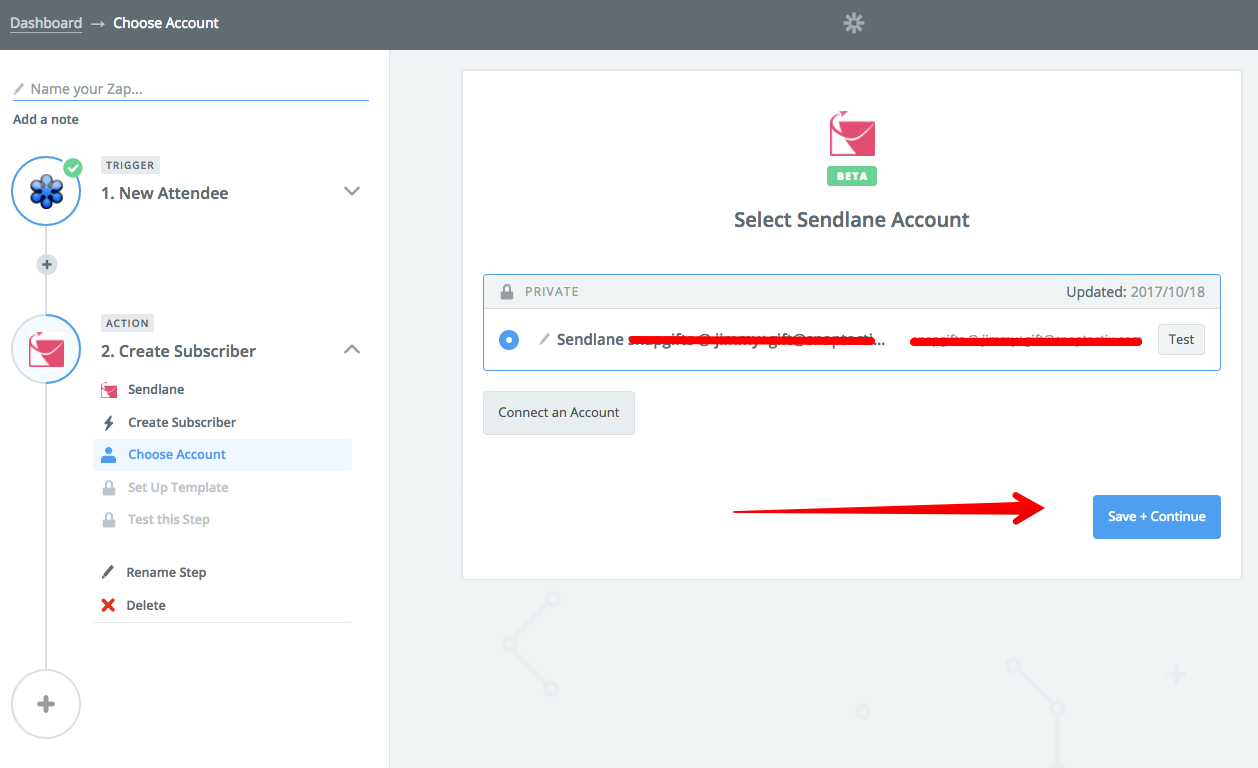Test the Sendlane account connection
Viewport: 1258px width, 768px height.
pyautogui.click(x=1181, y=339)
